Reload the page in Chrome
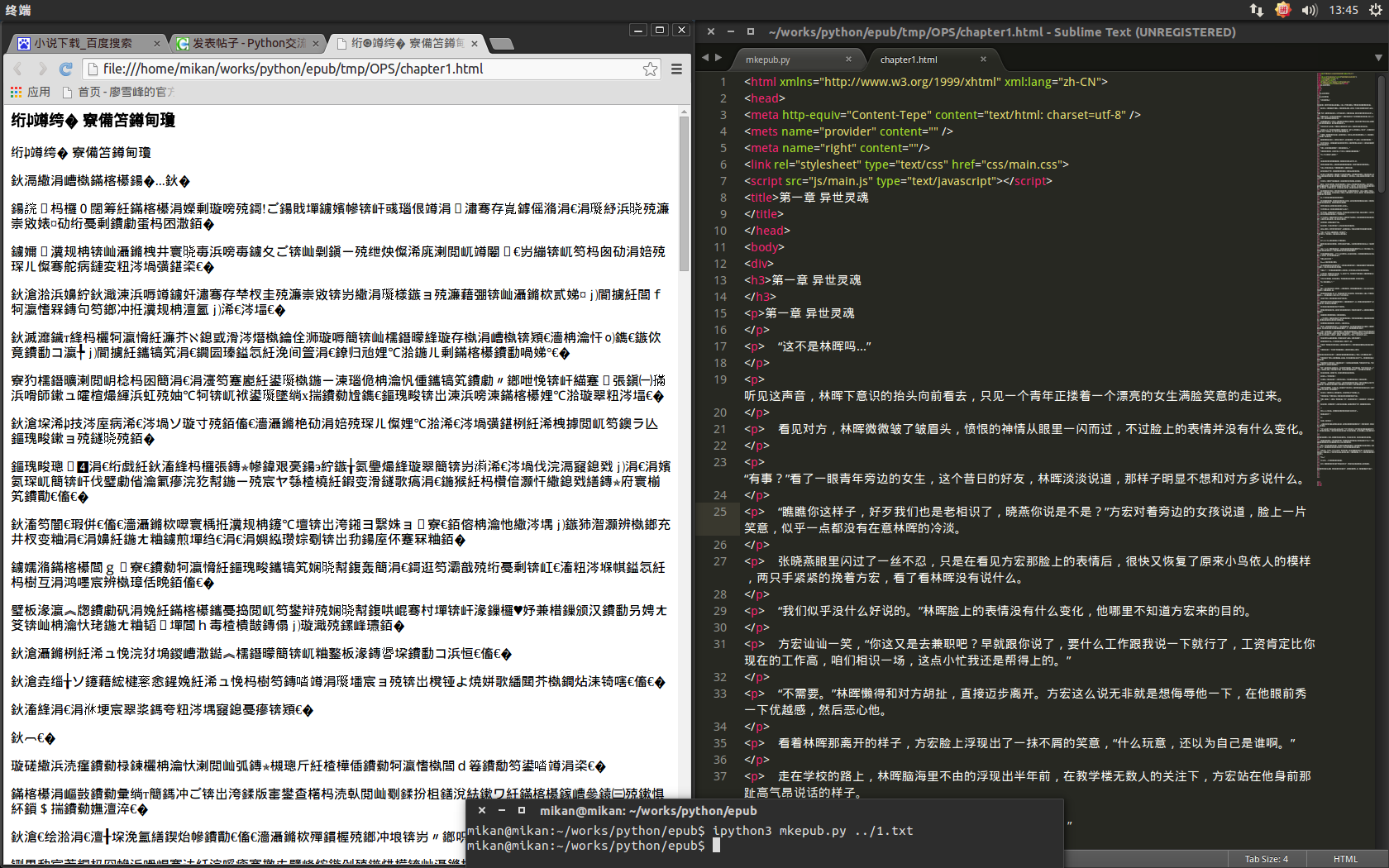Screen dimensions: 1389x868 coord(66,69)
